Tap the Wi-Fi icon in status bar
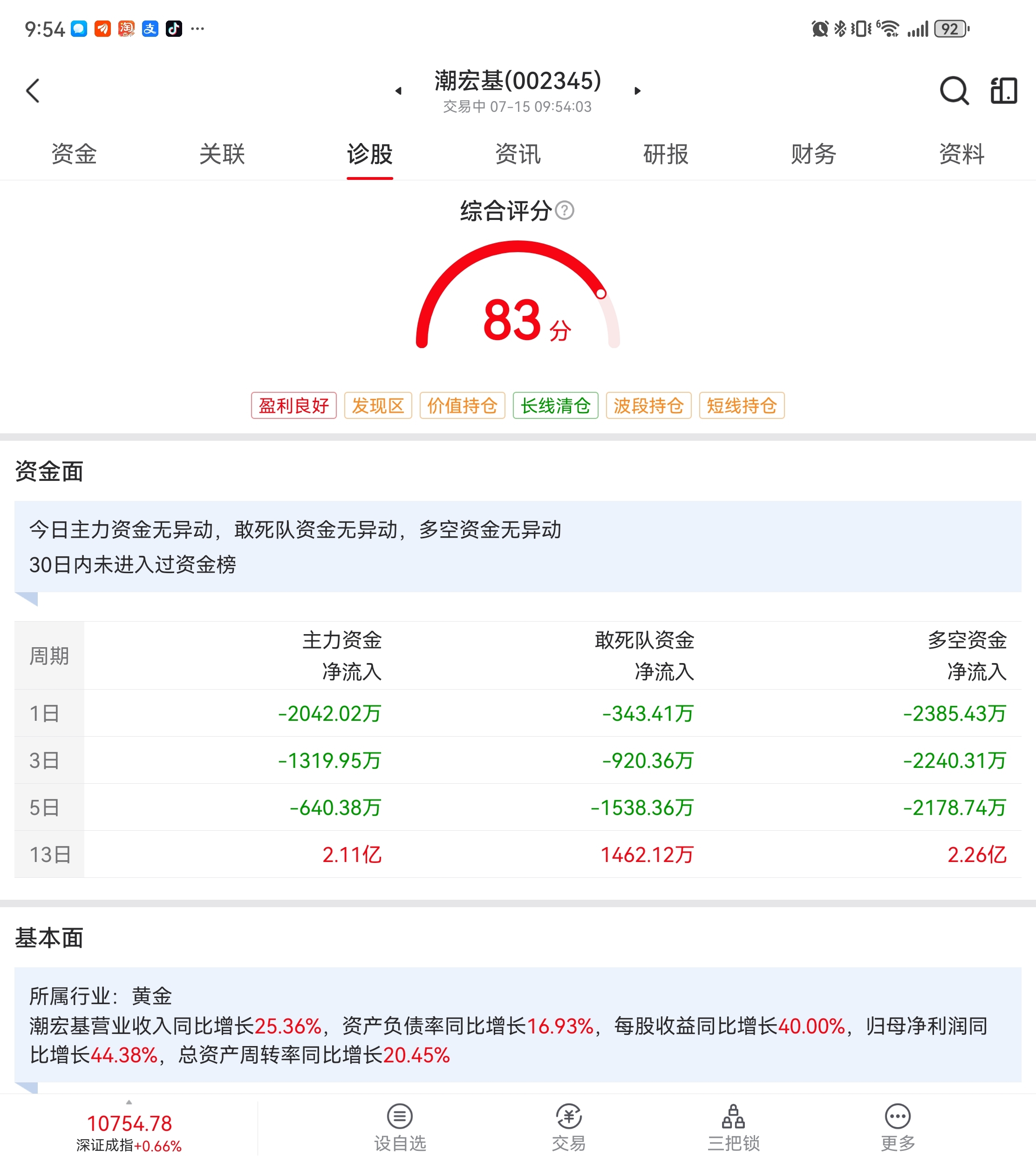 point(888,28)
